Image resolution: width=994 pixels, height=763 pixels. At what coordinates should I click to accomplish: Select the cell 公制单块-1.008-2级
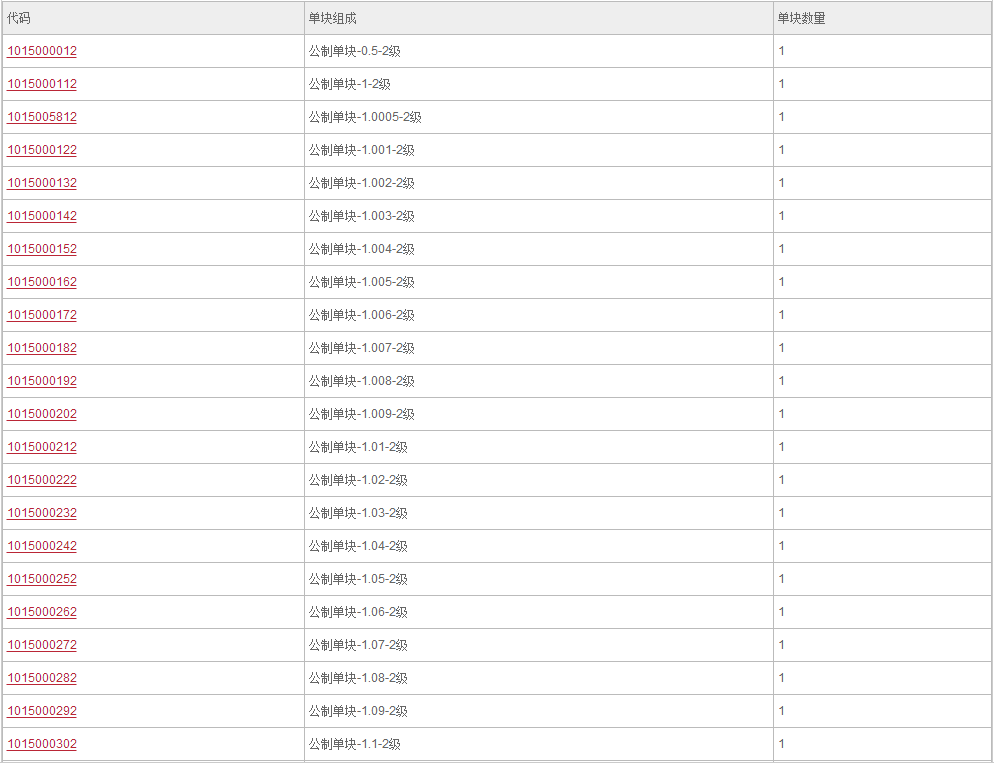point(539,380)
